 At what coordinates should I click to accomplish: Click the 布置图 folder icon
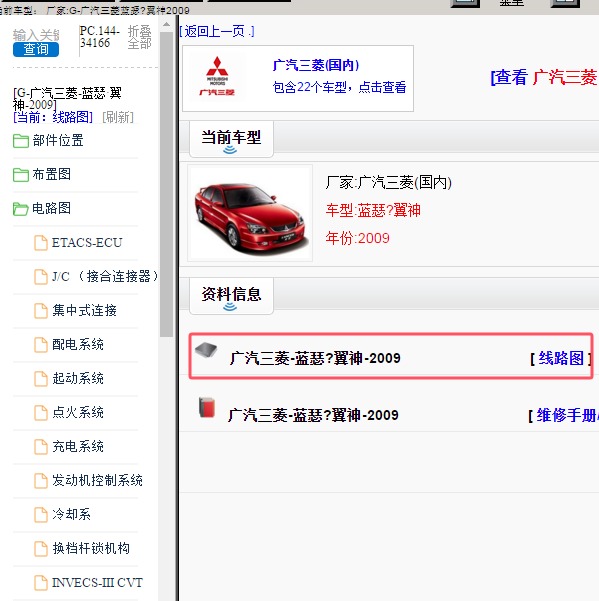coord(21,175)
